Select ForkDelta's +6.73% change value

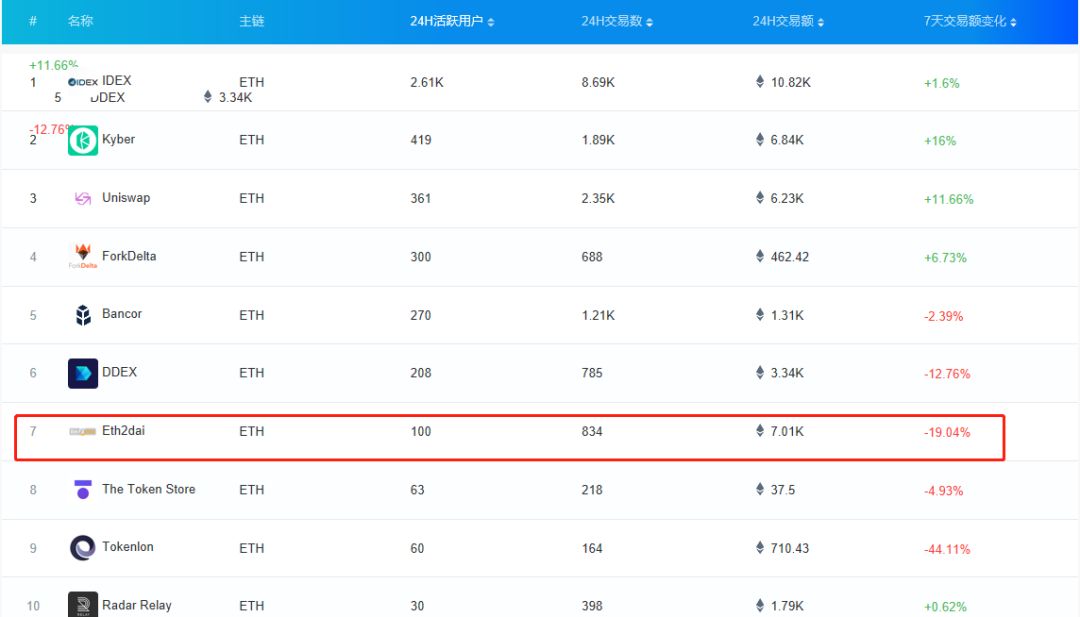click(945, 258)
